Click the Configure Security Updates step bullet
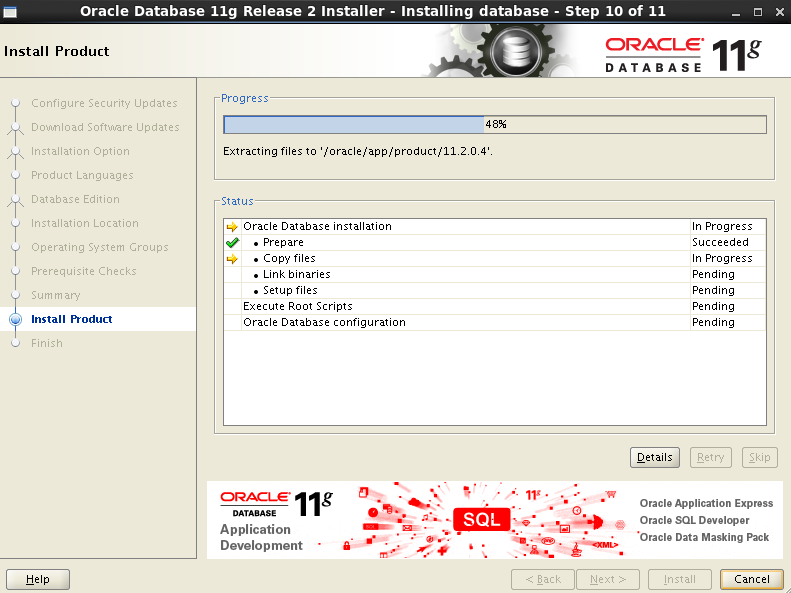 pos(16,103)
